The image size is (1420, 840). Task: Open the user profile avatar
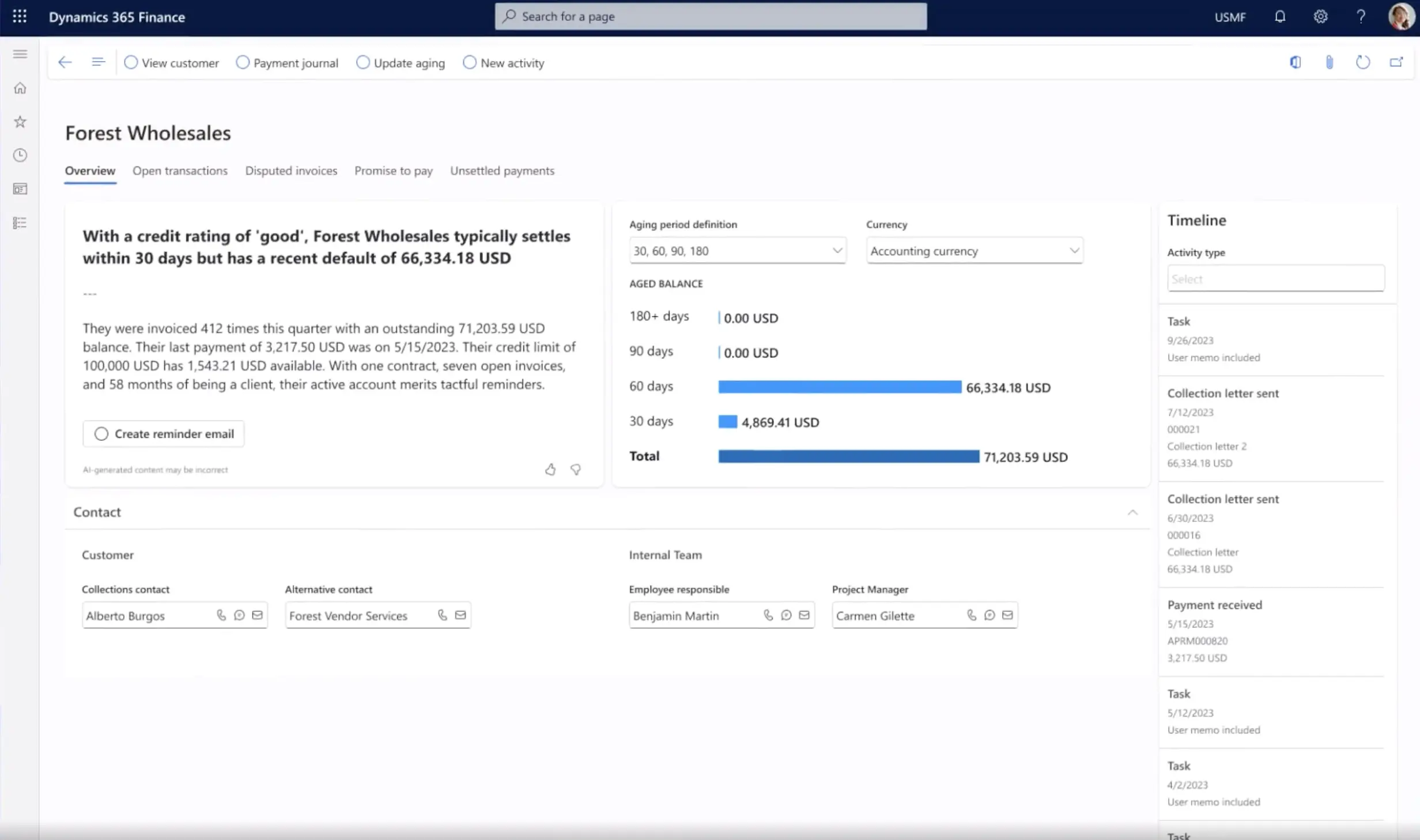(1401, 16)
